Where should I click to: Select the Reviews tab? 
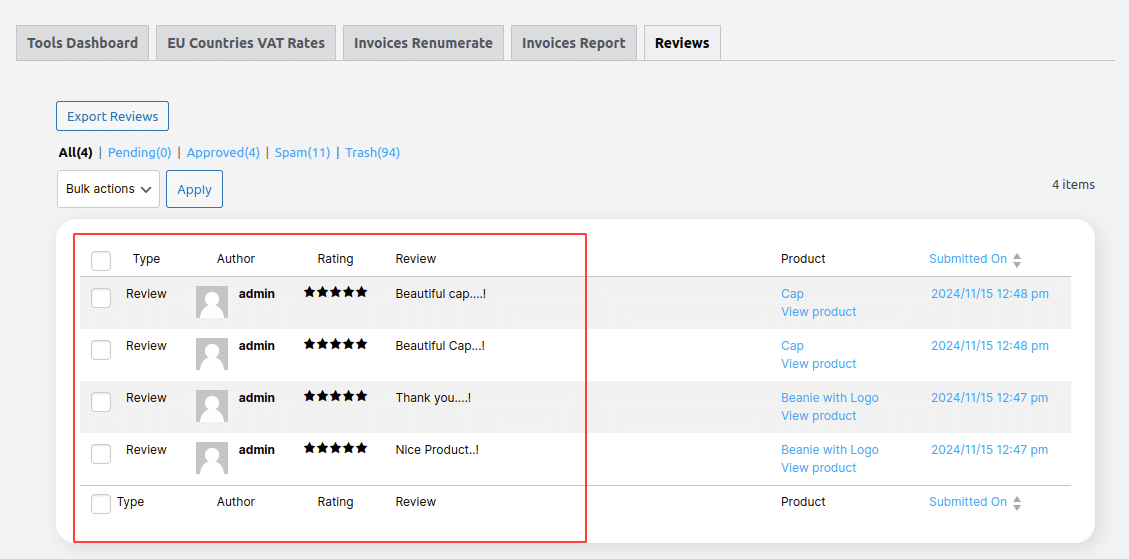[x=682, y=43]
